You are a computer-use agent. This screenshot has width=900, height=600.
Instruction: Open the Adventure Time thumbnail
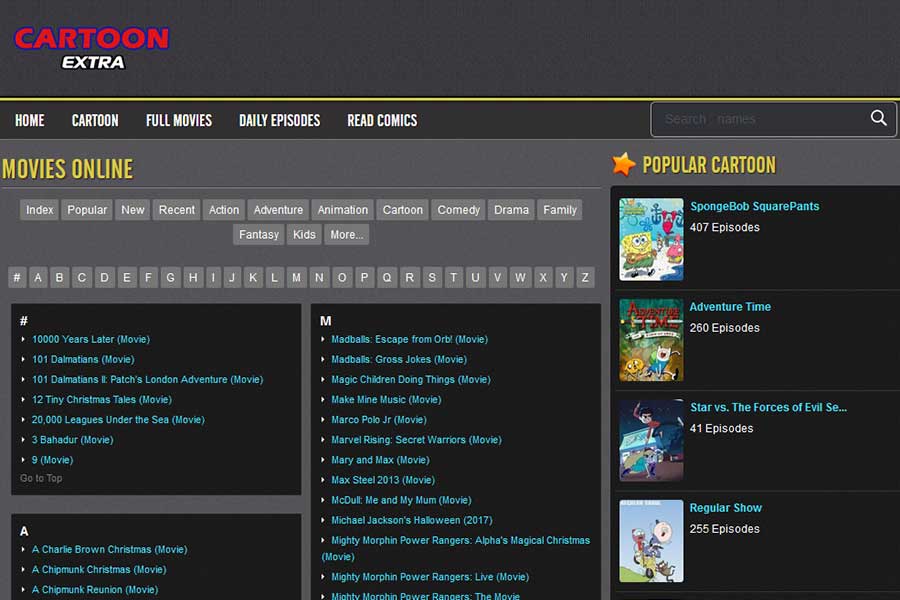651,340
